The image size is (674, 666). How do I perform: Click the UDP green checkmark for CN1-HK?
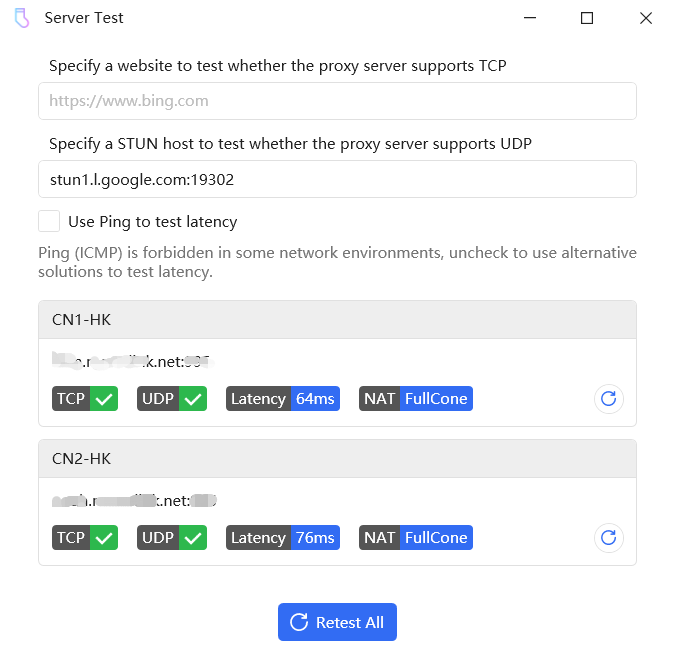pos(193,399)
